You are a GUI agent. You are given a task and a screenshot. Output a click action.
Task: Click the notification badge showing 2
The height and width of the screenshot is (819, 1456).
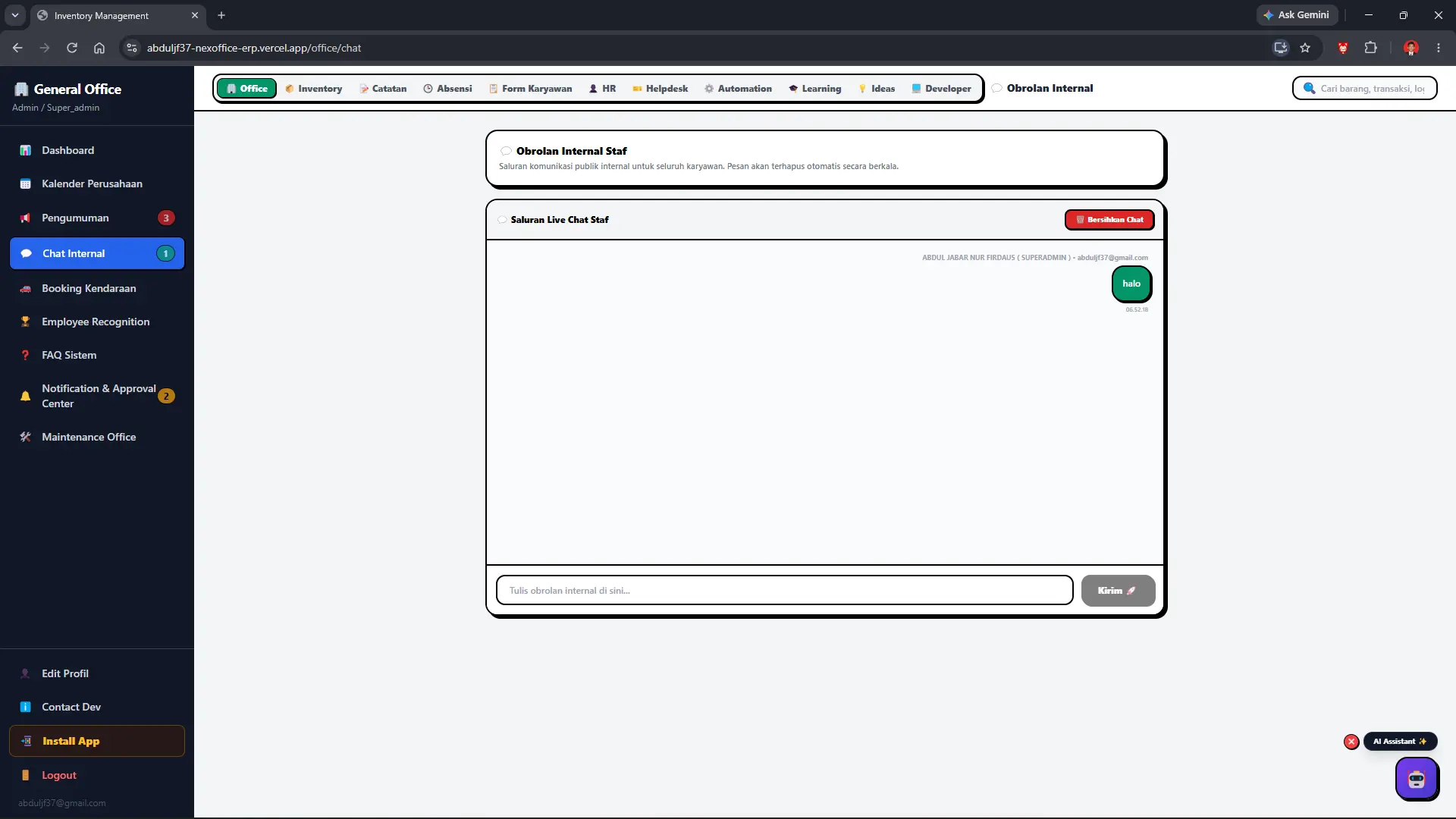click(166, 396)
